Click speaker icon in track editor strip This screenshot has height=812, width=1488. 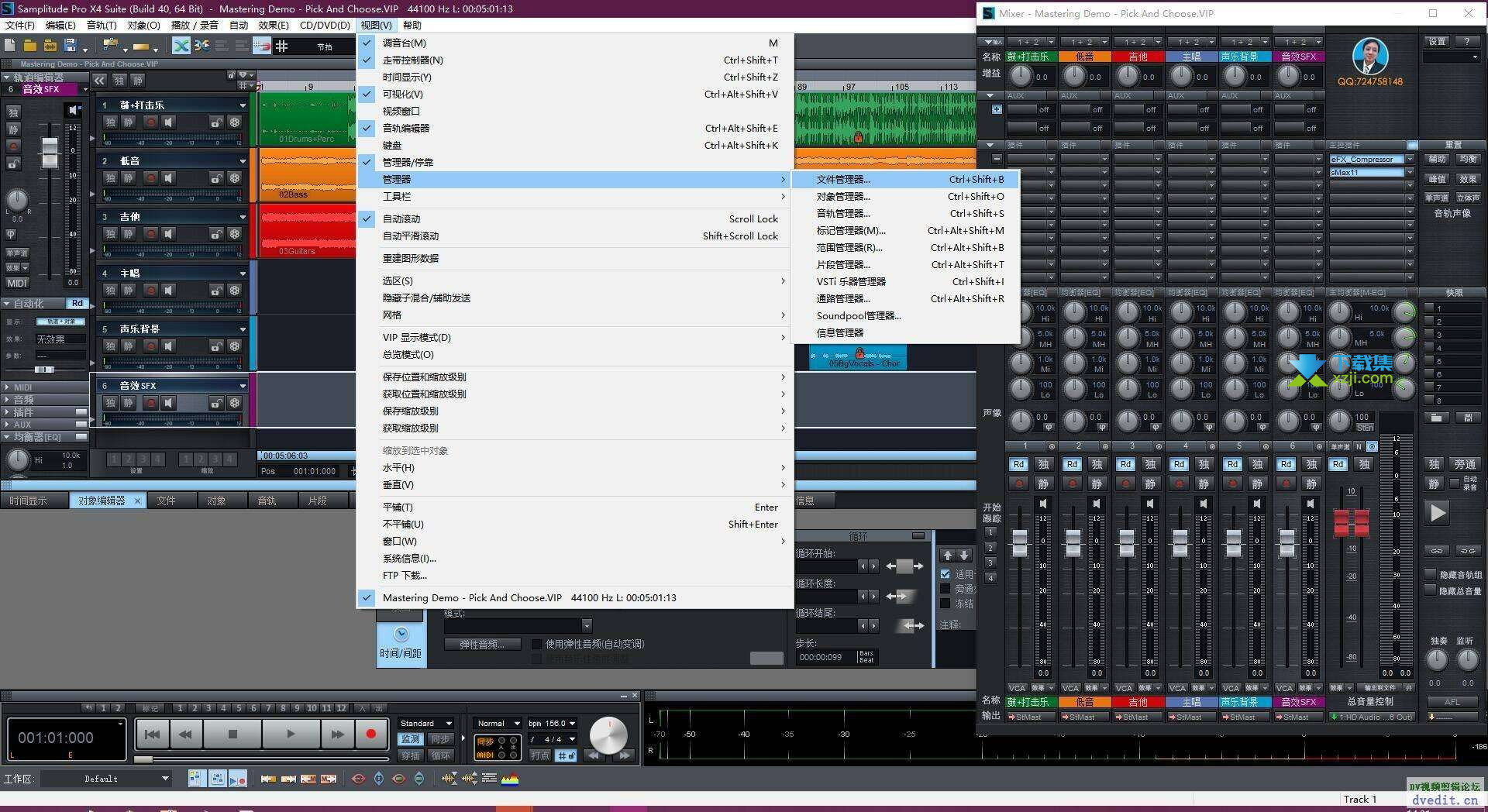(74, 110)
